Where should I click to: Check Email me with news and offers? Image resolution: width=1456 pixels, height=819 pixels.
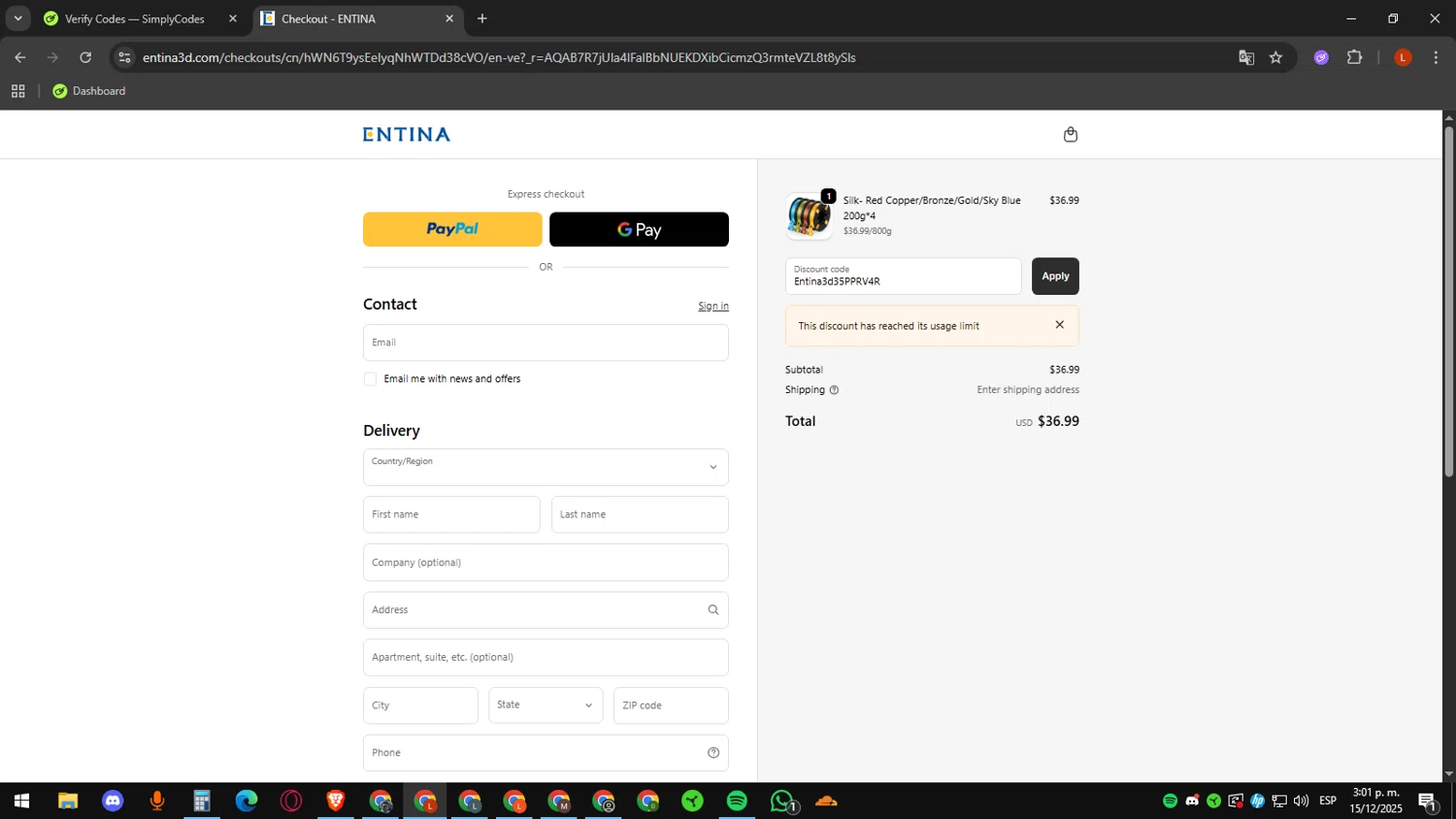click(x=370, y=379)
